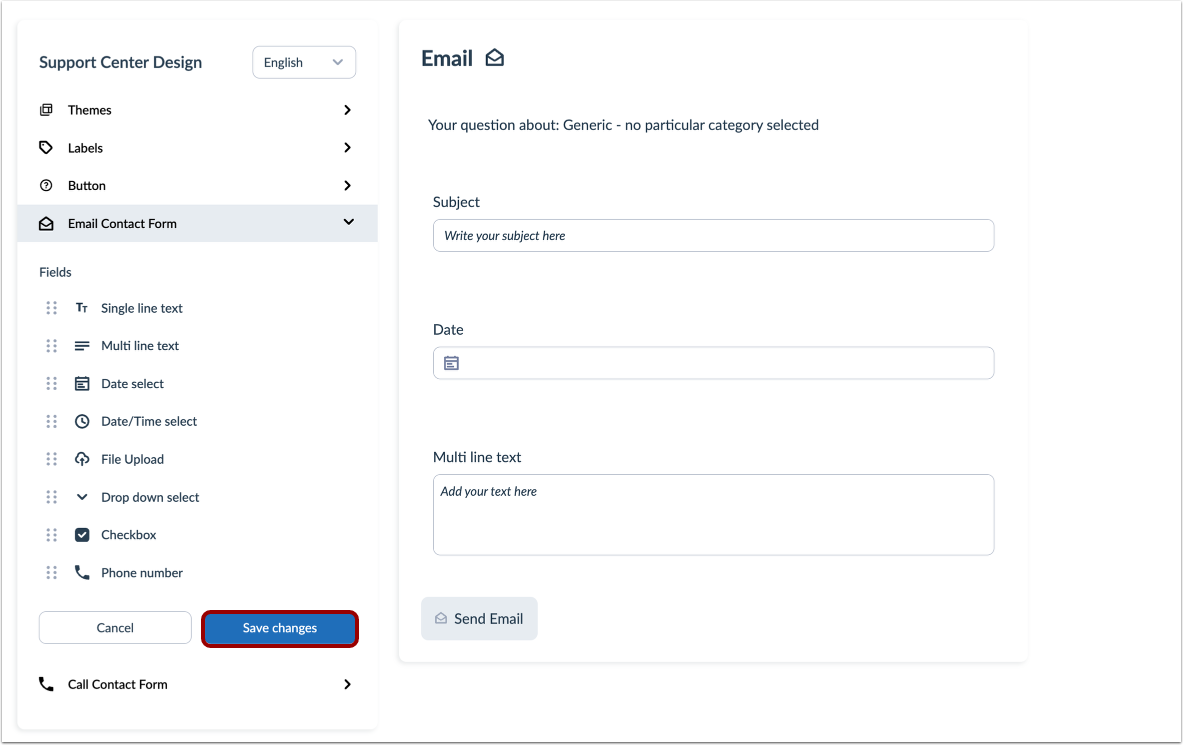Viewport: 1183px width, 745px height.
Task: Click the File Upload cloud icon
Action: tap(81, 459)
